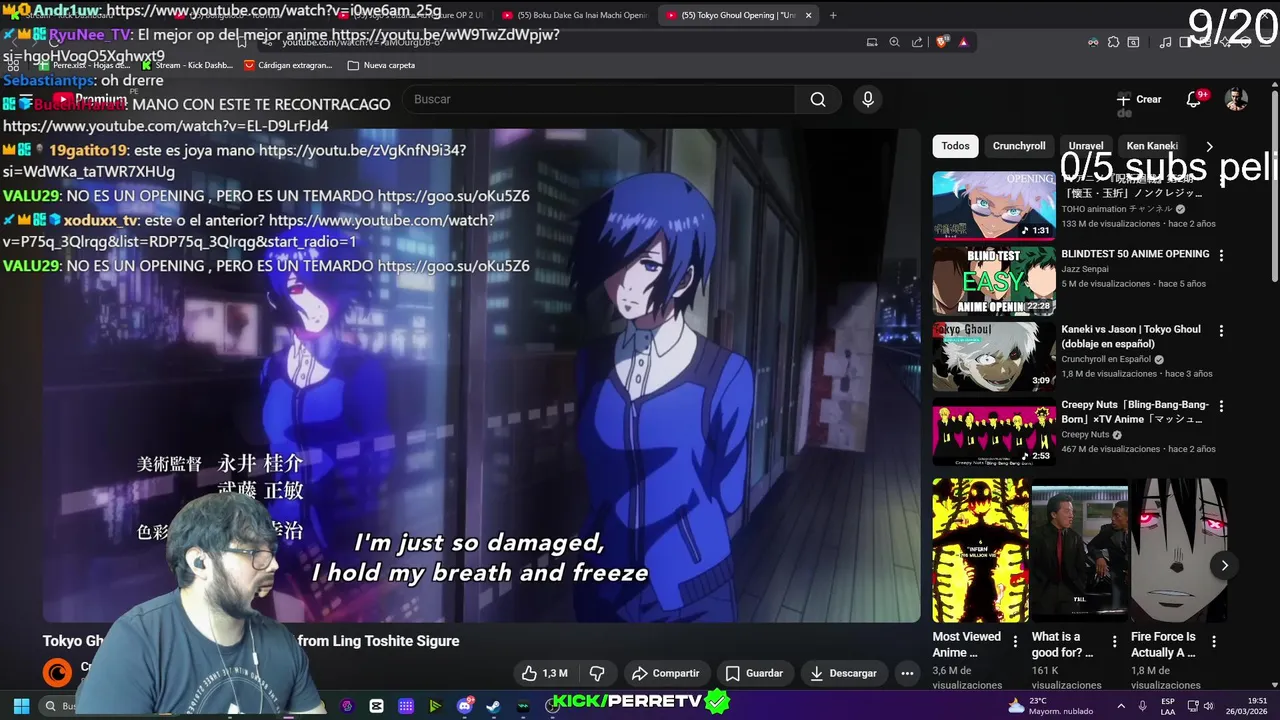Select the Unravel filter chip
This screenshot has height=720, width=1280.
pyautogui.click(x=1086, y=146)
